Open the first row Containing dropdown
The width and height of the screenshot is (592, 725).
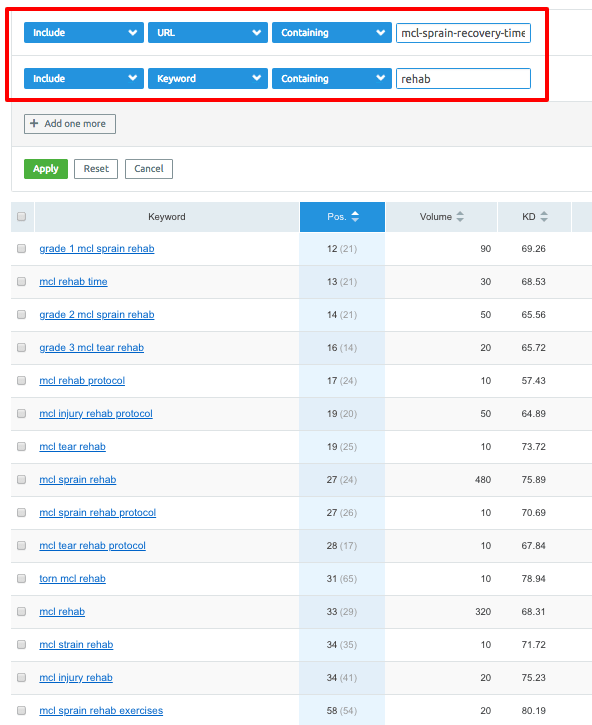332,33
